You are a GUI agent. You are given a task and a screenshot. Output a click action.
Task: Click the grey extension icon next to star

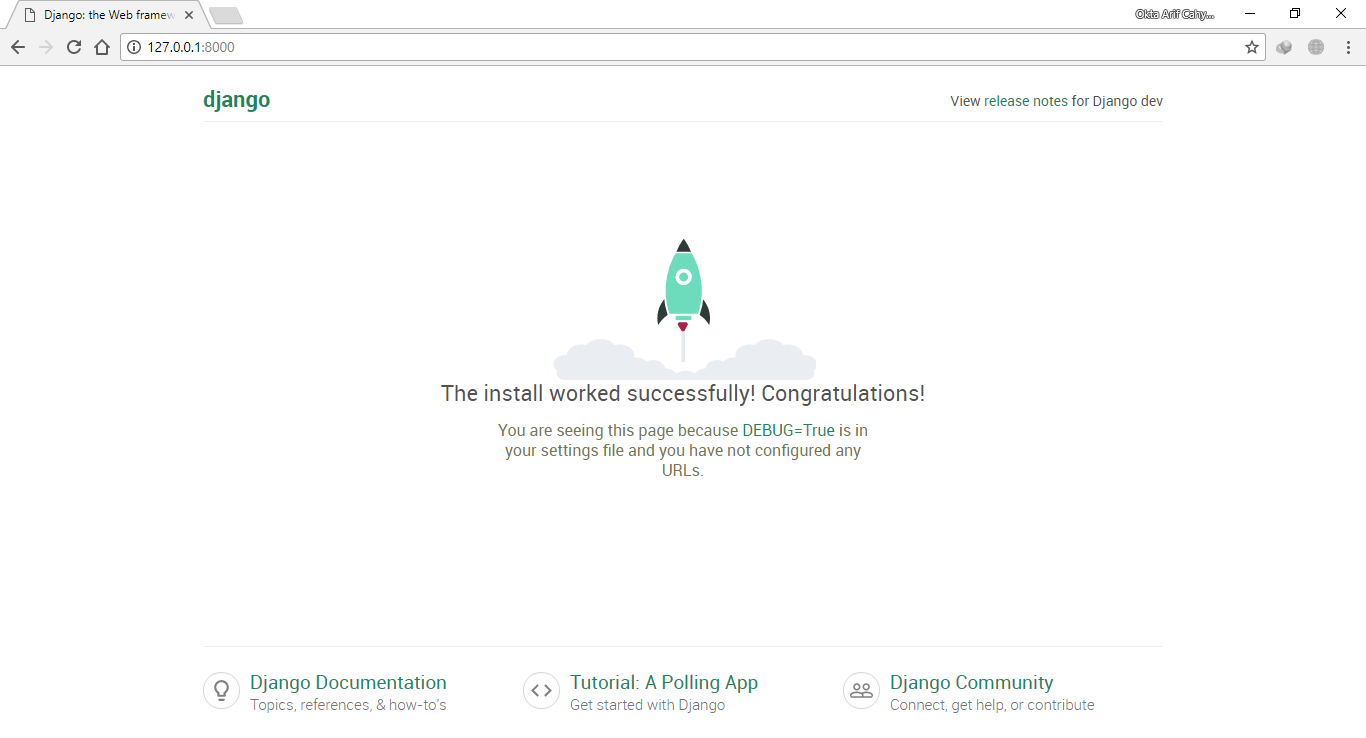click(x=1284, y=47)
